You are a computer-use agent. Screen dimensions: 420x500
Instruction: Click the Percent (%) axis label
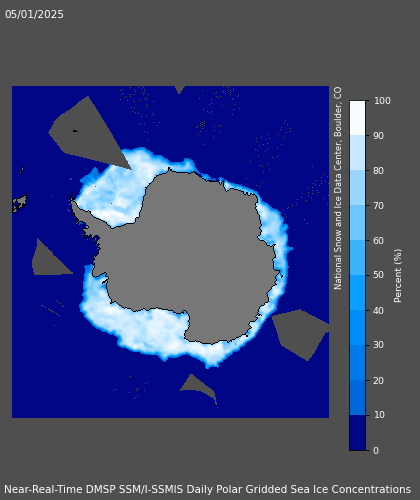(398, 276)
